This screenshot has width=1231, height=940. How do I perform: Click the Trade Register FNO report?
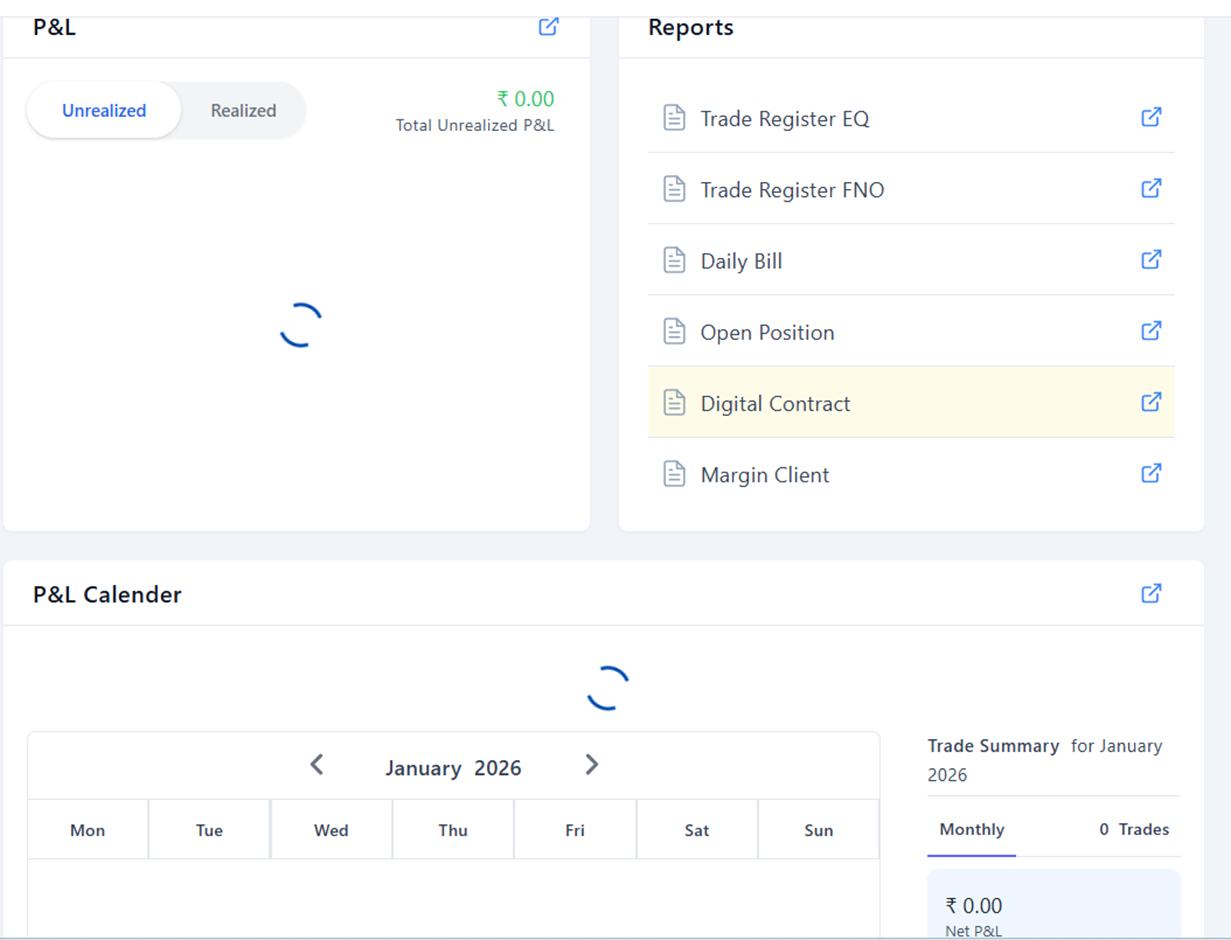click(792, 190)
